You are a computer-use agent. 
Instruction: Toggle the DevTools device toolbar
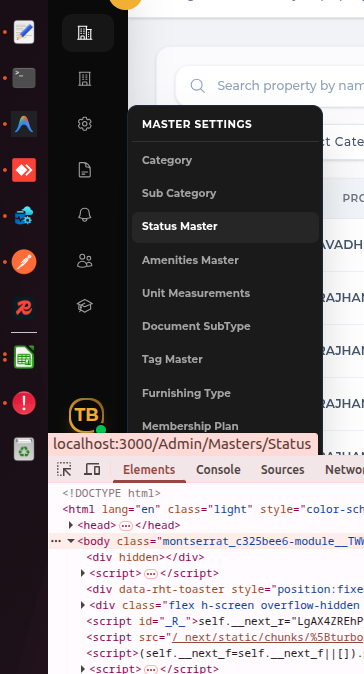(92, 469)
